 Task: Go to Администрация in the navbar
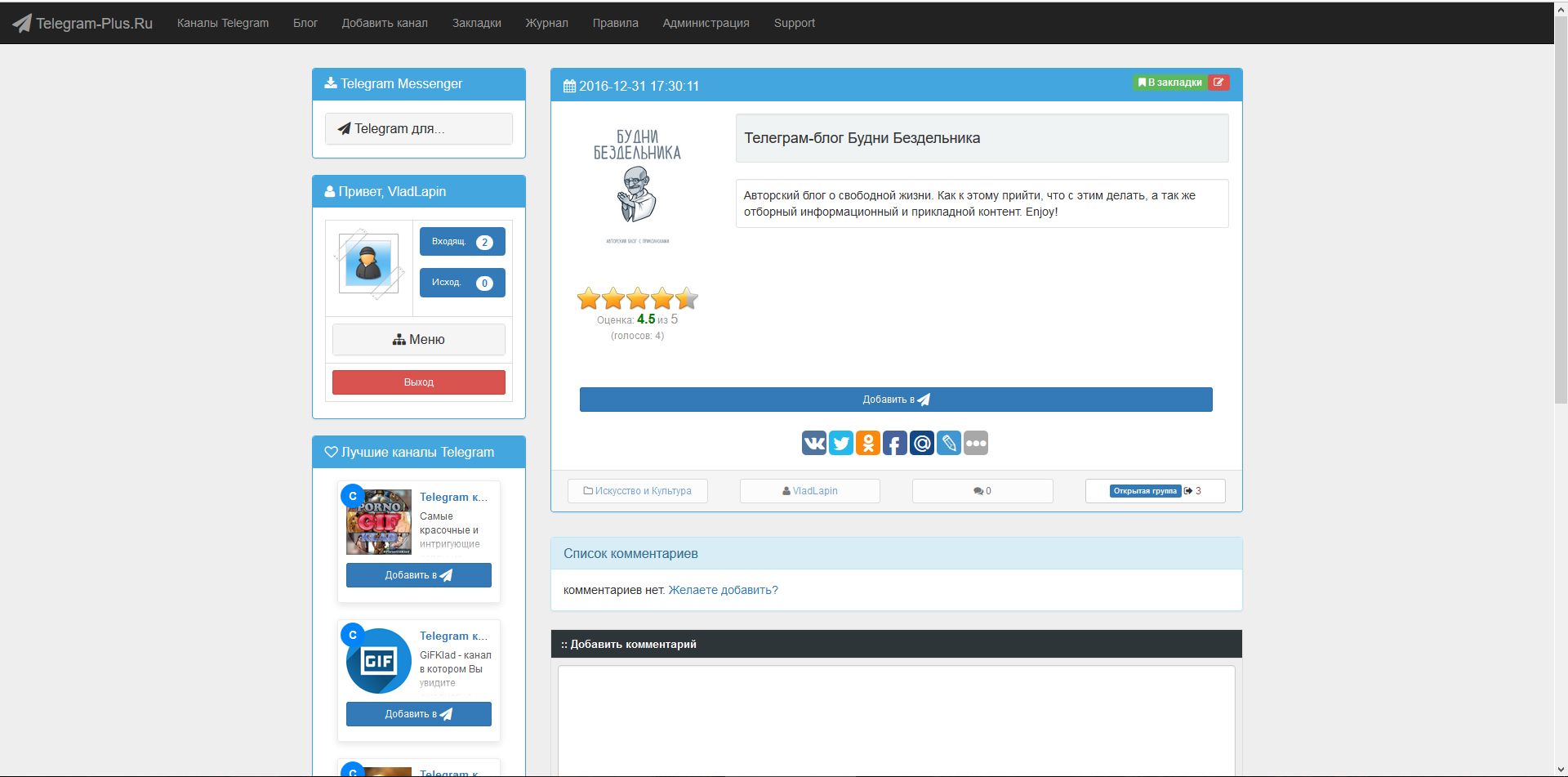tap(706, 23)
